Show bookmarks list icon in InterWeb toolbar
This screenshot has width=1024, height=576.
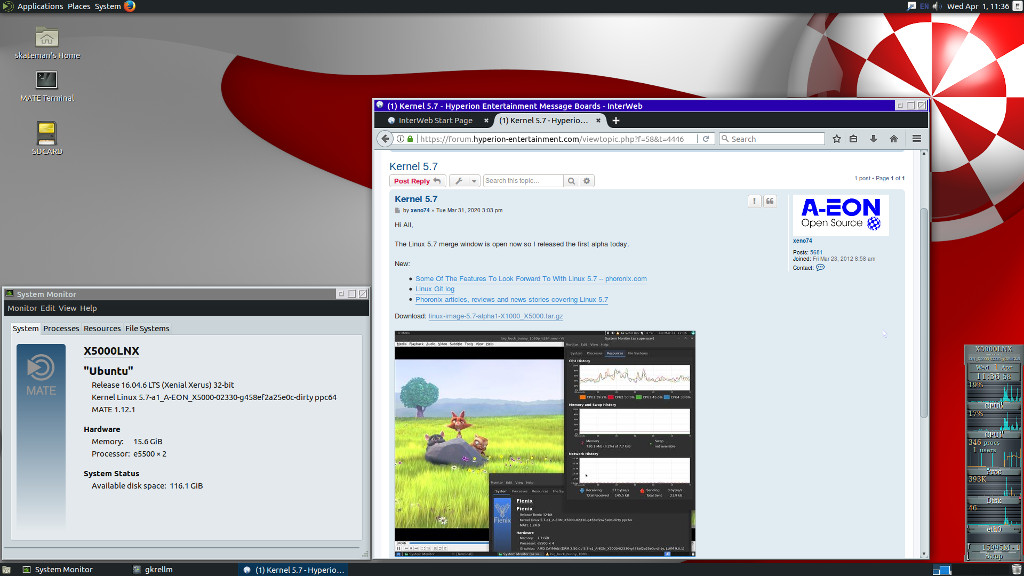tap(854, 138)
